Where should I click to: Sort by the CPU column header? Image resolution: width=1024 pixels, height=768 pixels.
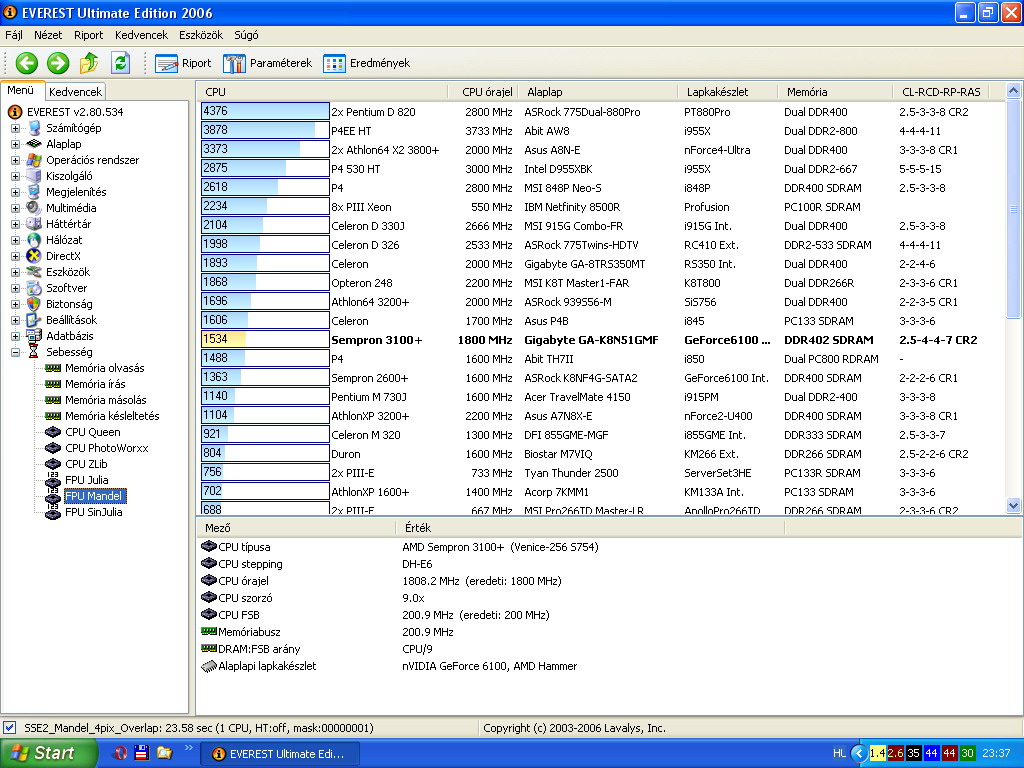click(x=323, y=92)
